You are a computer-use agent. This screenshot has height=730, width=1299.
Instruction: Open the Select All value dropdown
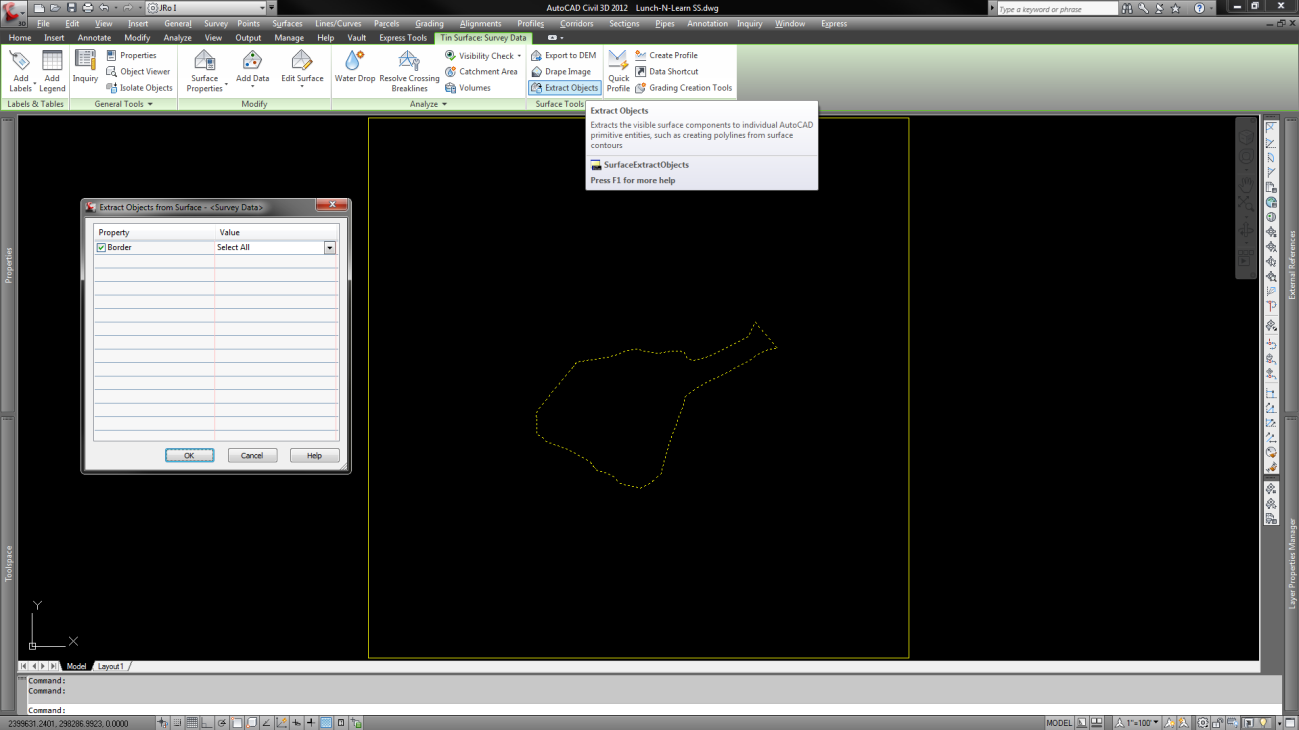(329, 247)
